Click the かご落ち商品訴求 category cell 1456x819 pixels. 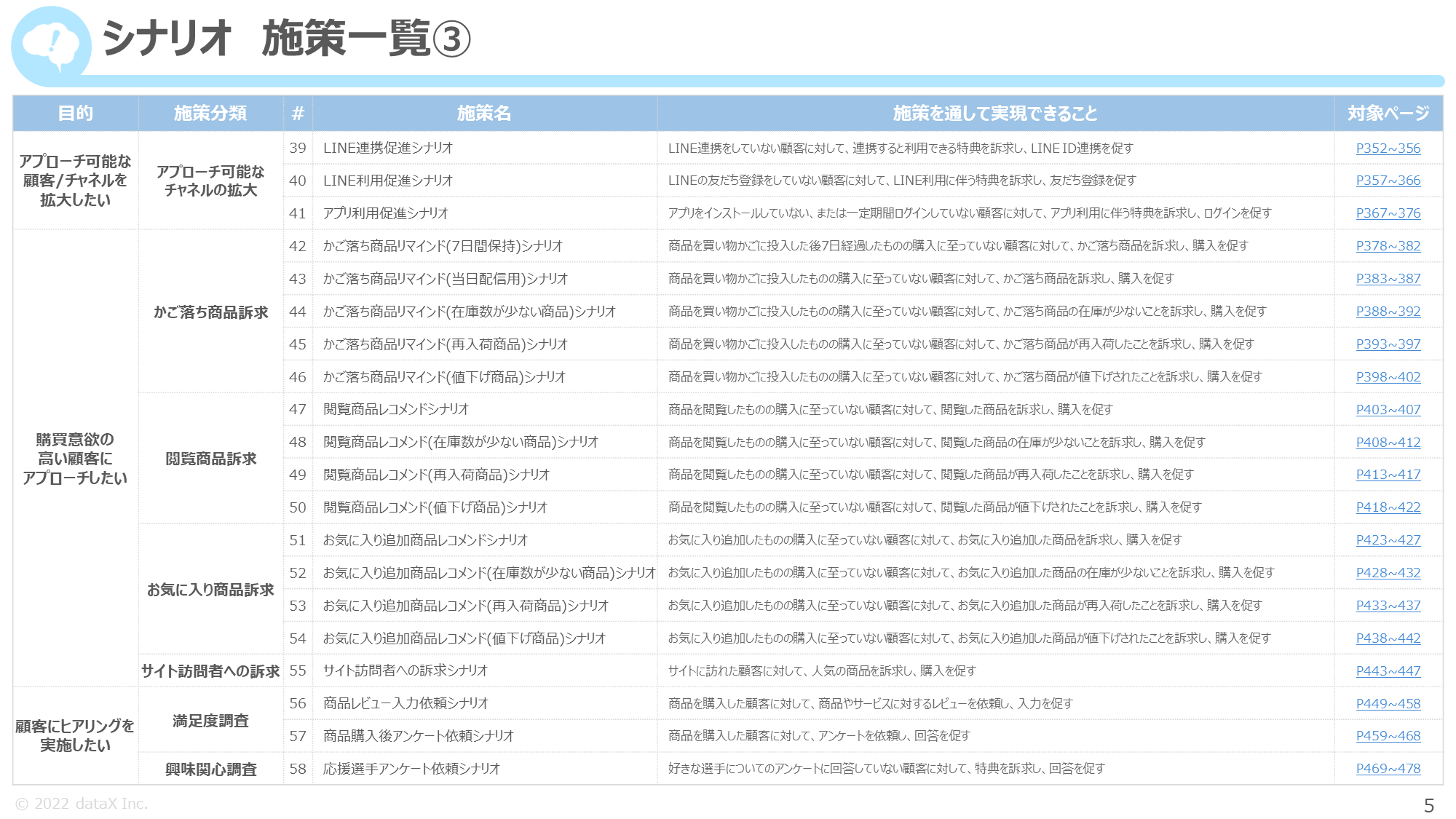coord(210,312)
